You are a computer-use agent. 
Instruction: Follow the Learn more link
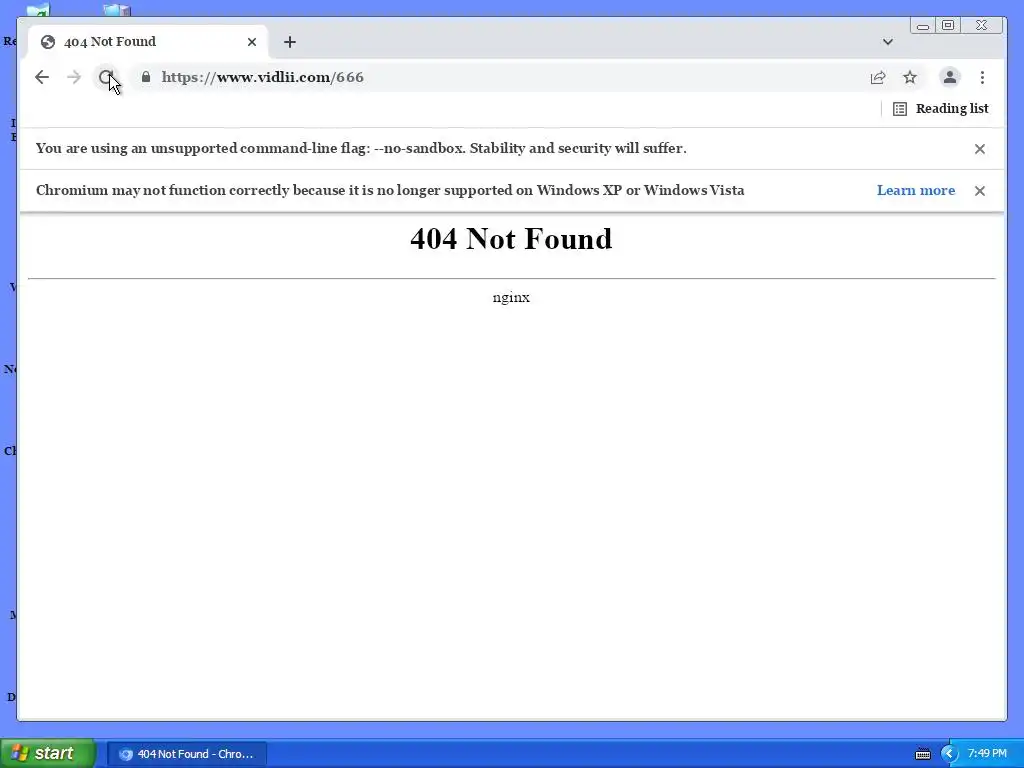[916, 190]
